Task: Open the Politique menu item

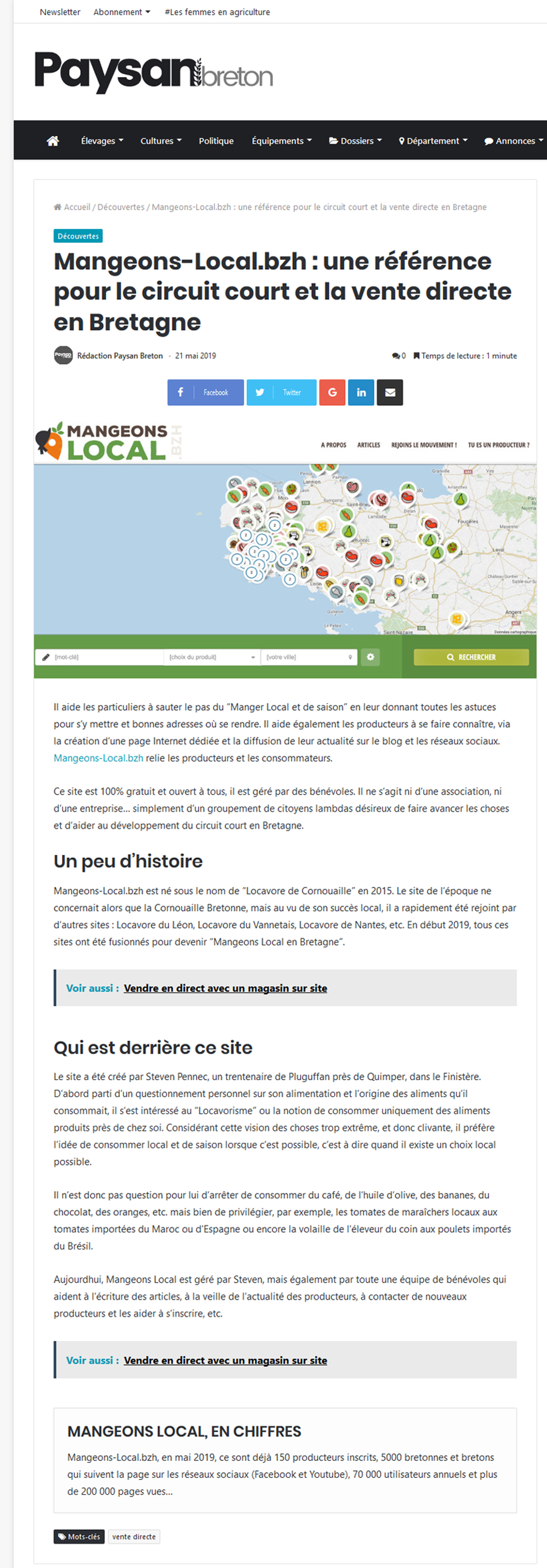Action: [216, 141]
